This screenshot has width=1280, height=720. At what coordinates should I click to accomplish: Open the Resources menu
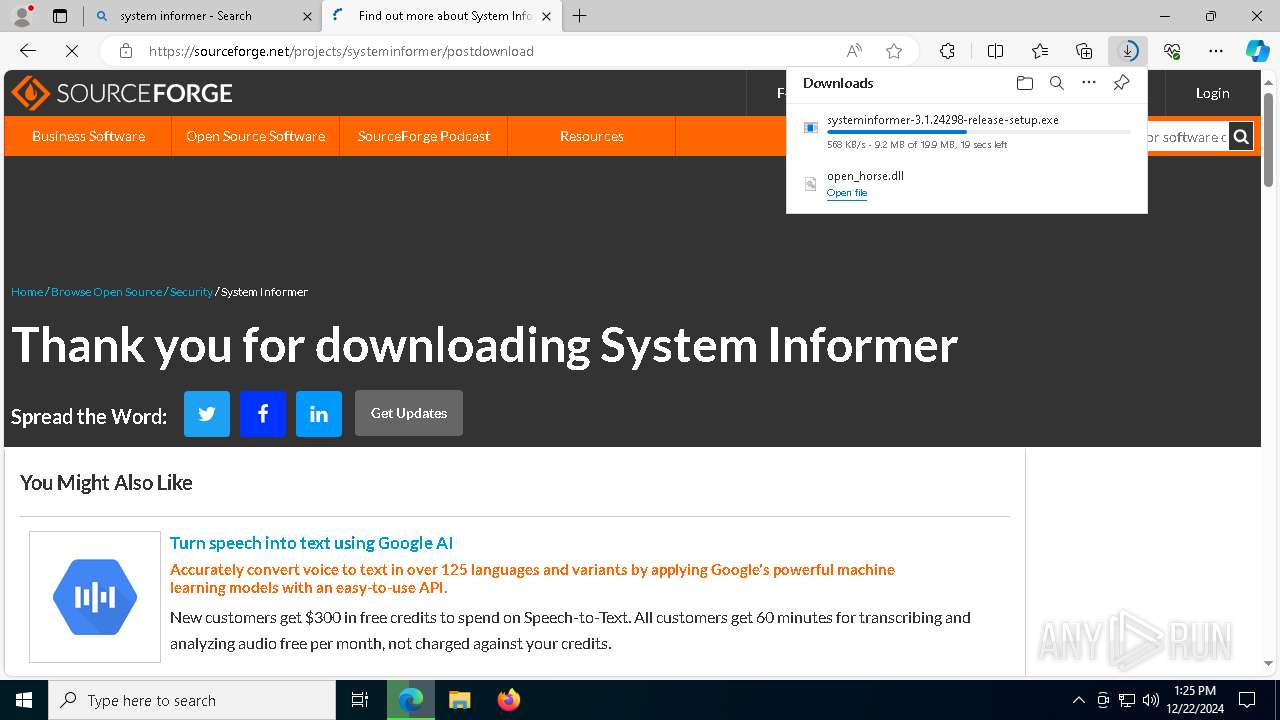click(592, 136)
